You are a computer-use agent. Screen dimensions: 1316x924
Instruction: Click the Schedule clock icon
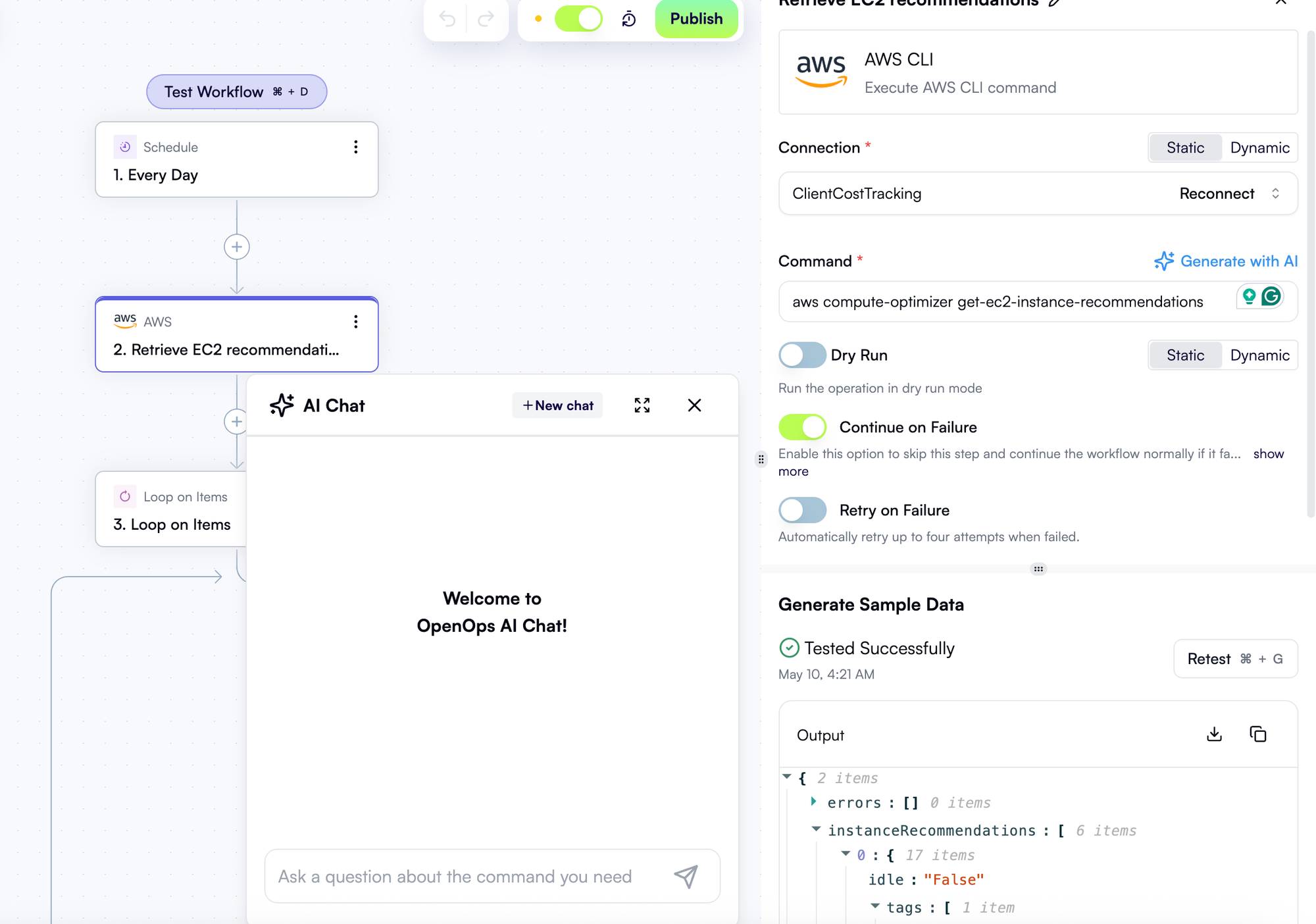(x=125, y=147)
